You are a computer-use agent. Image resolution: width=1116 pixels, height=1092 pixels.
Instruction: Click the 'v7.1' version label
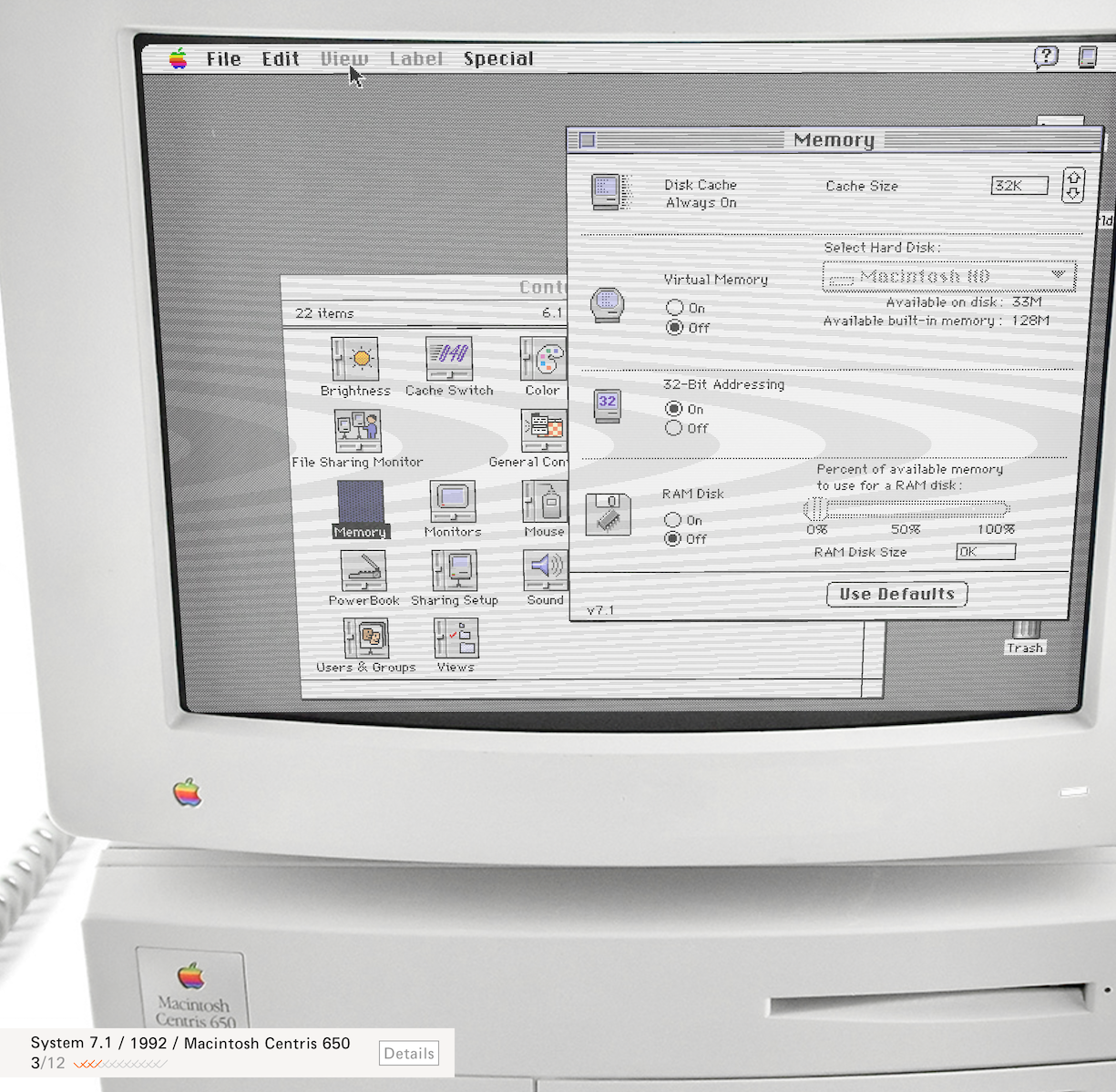(600, 610)
